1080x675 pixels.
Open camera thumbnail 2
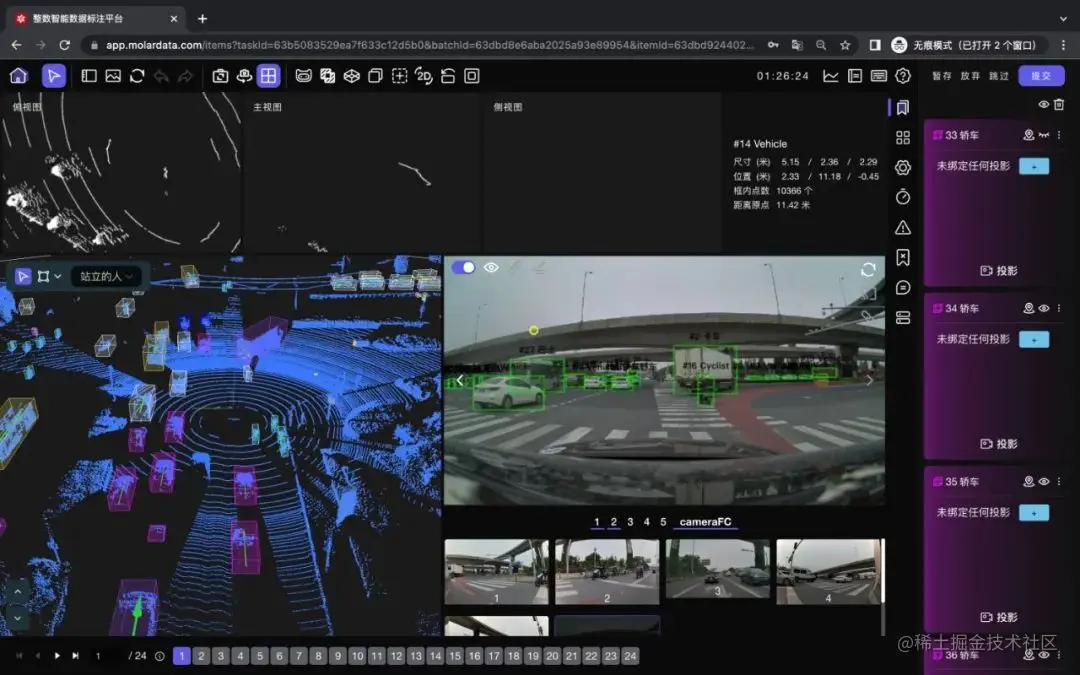tap(607, 572)
